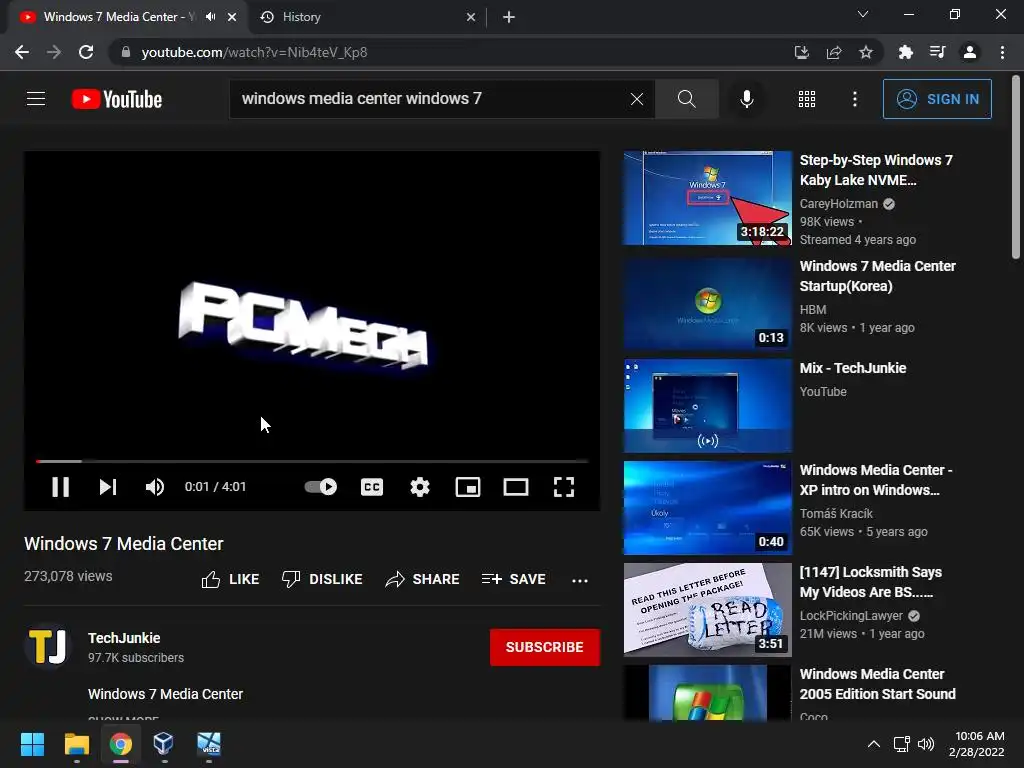Open the video settings gear
The image size is (1024, 768).
pyautogui.click(x=419, y=487)
